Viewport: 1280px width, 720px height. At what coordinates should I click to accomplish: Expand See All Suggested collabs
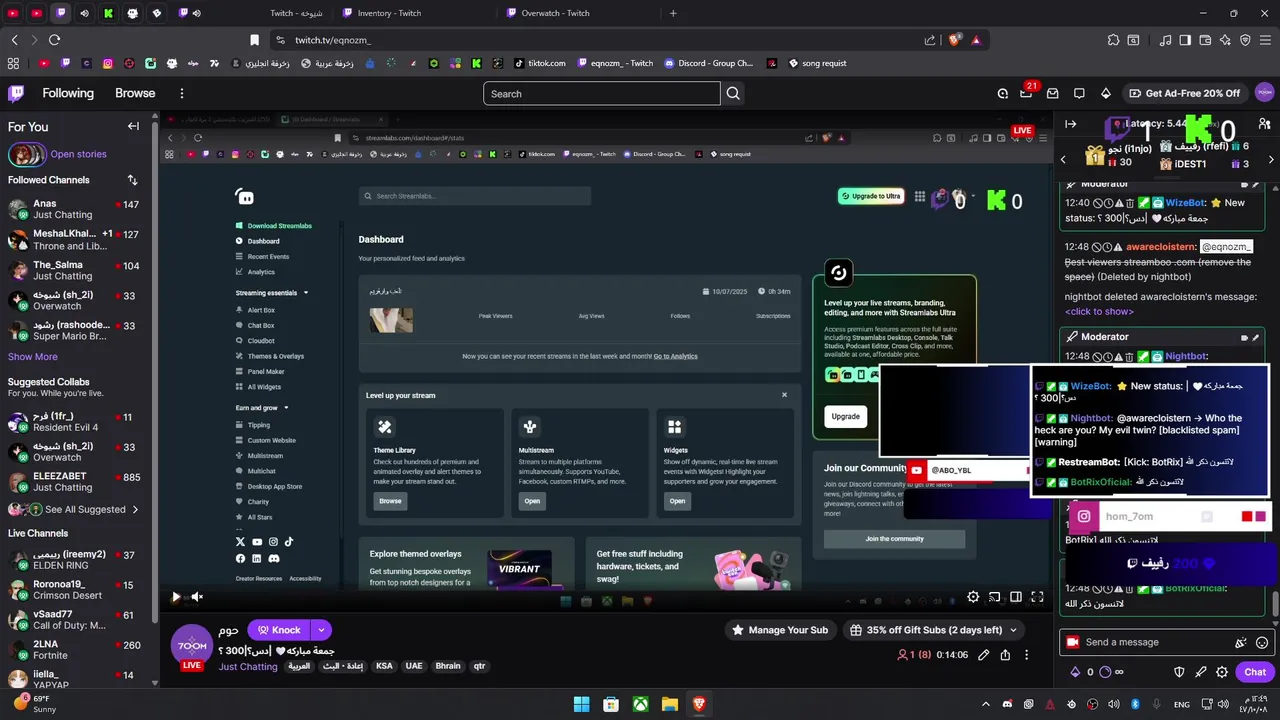pyautogui.click(x=75, y=509)
